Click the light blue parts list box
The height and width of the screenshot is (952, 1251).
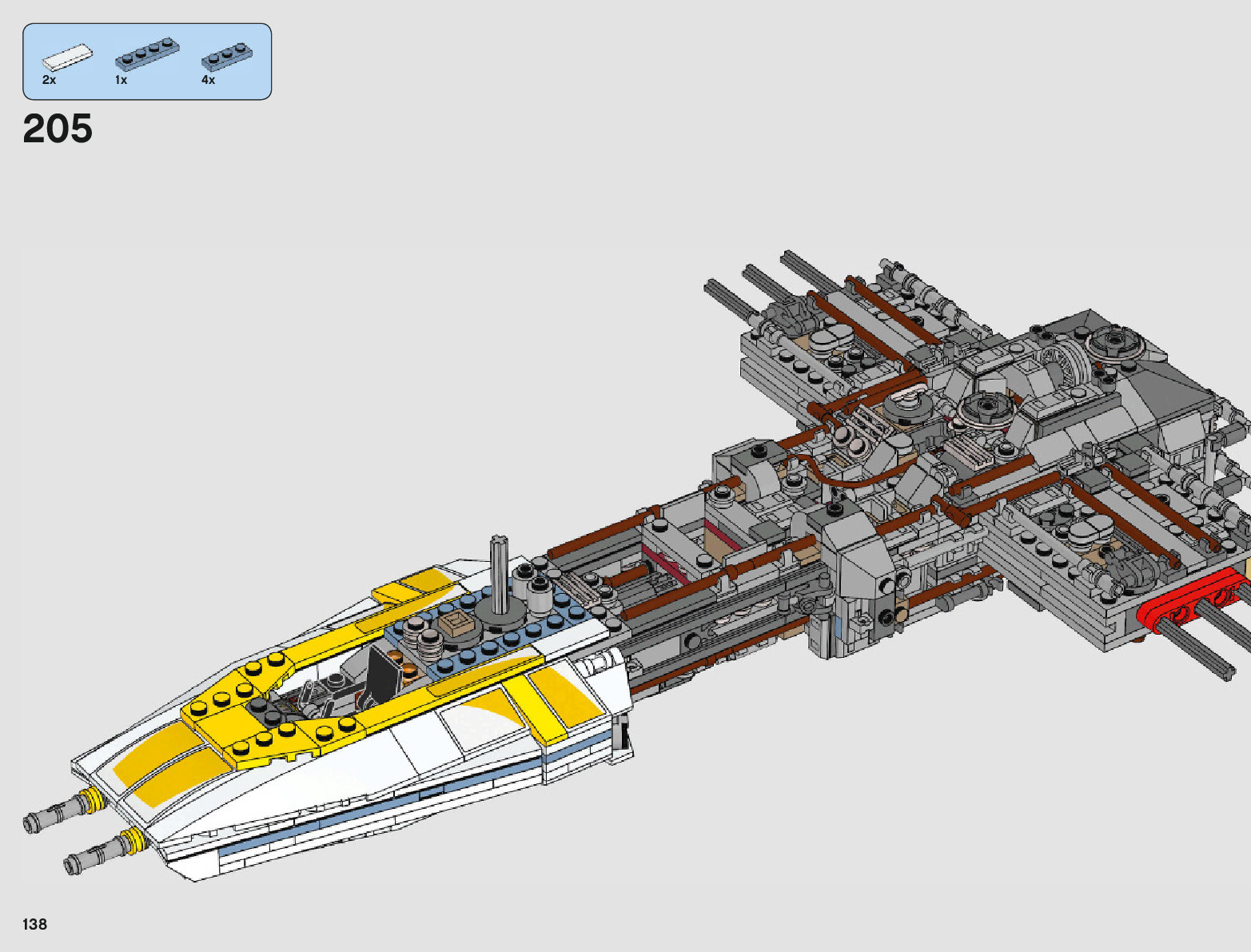pos(147,61)
